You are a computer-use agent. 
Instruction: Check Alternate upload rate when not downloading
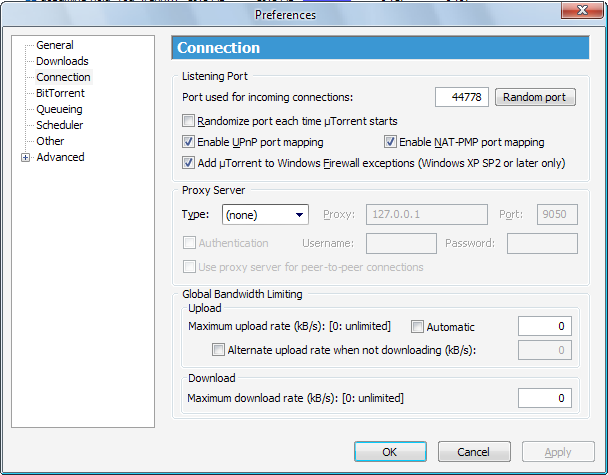[219, 350]
